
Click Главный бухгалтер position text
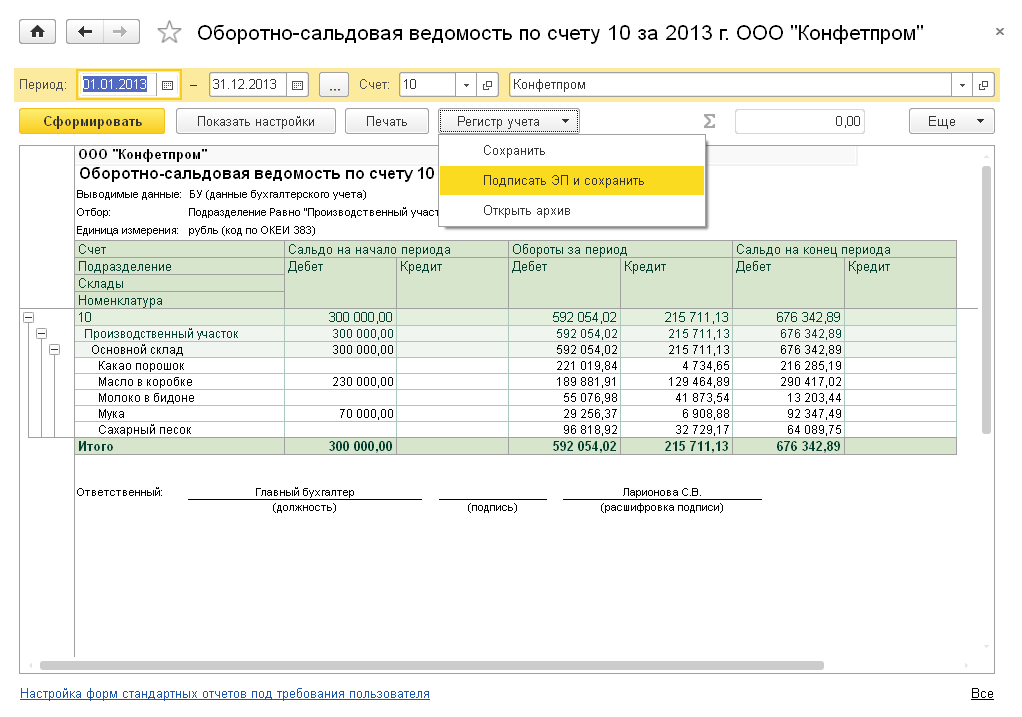click(x=304, y=492)
